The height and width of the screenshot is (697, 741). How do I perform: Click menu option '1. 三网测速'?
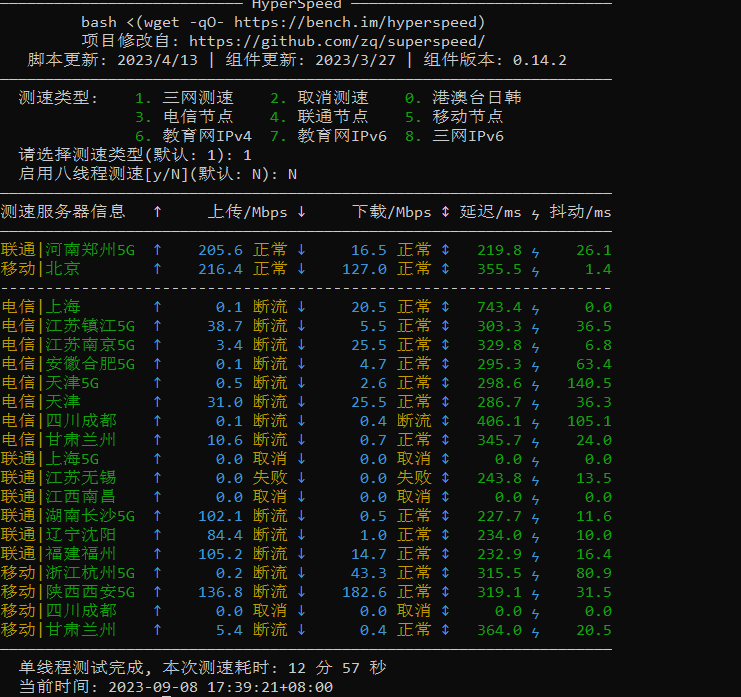pyautogui.click(x=184, y=98)
